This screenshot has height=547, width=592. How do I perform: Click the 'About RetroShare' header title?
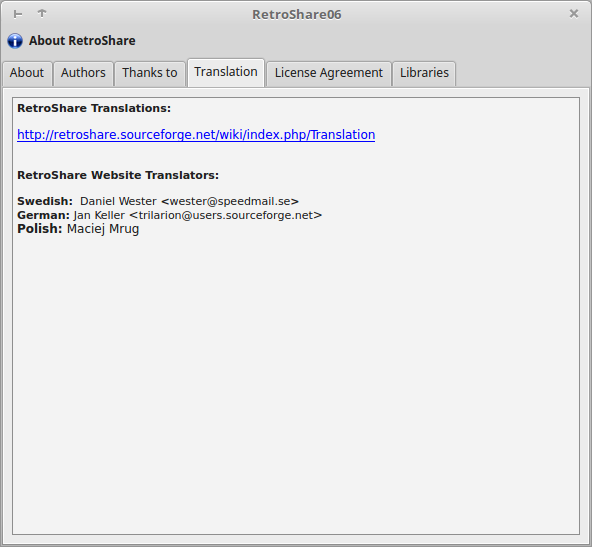(82, 41)
